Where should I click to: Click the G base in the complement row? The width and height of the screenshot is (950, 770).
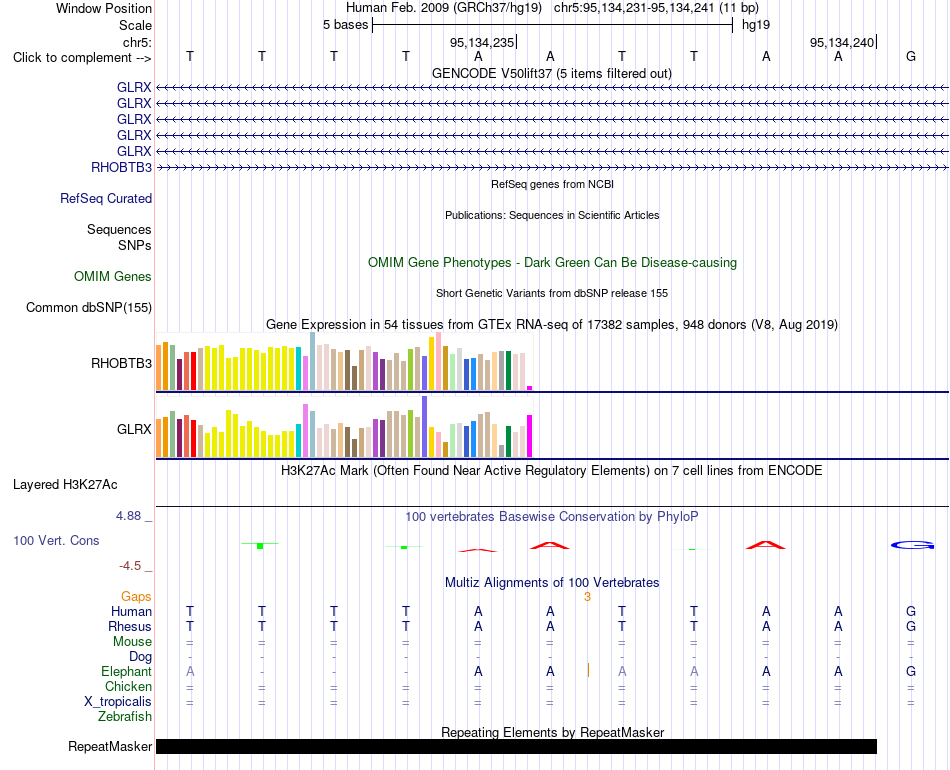pos(911,56)
